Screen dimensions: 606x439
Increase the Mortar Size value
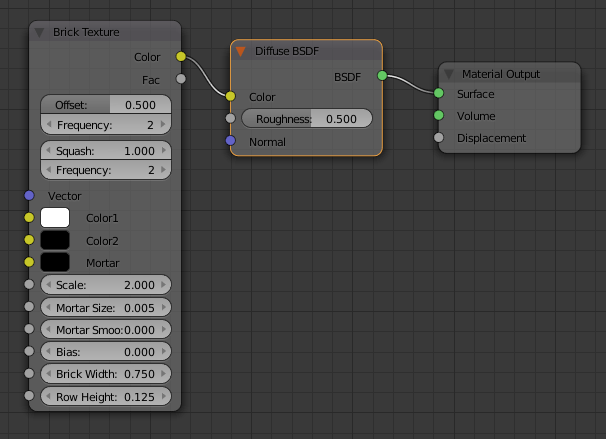(x=163, y=307)
